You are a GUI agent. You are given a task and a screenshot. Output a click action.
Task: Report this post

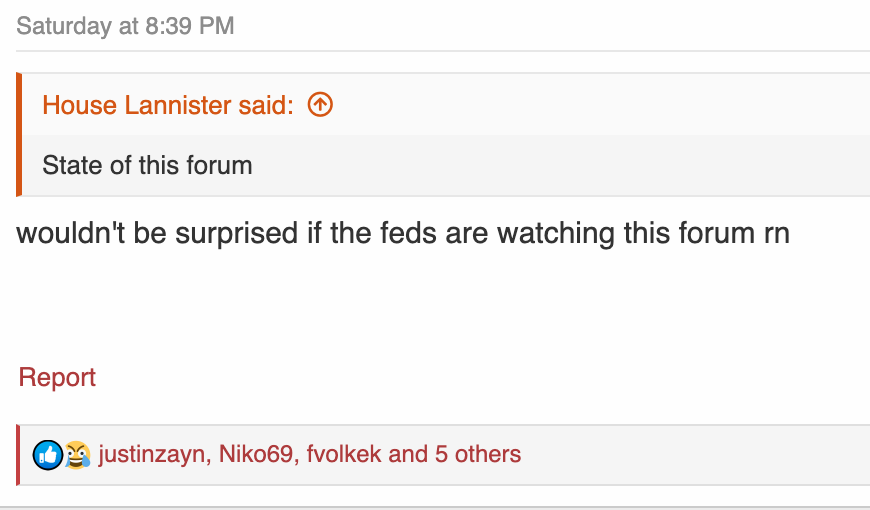[x=57, y=377]
